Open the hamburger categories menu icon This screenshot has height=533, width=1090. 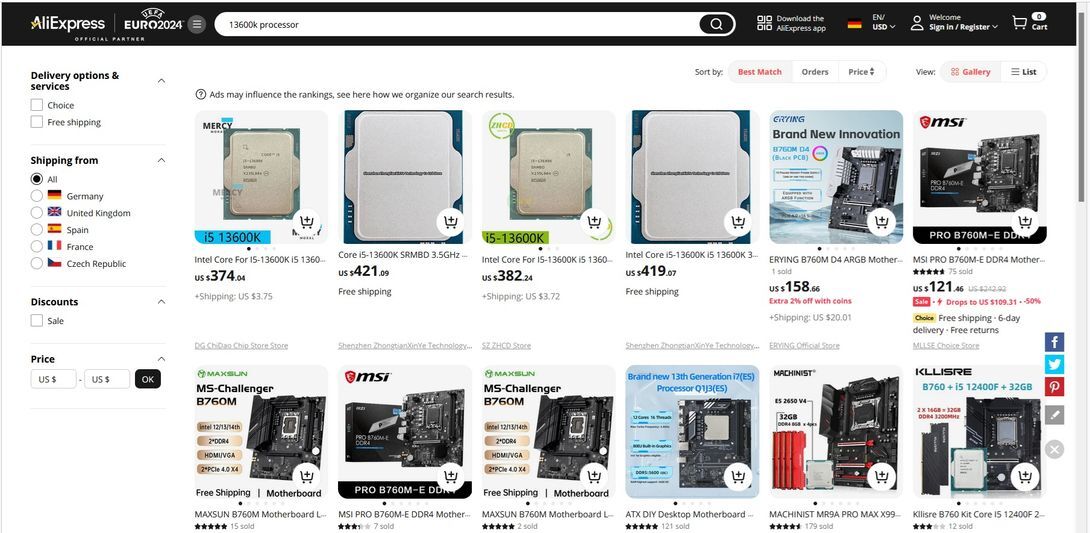pos(197,24)
